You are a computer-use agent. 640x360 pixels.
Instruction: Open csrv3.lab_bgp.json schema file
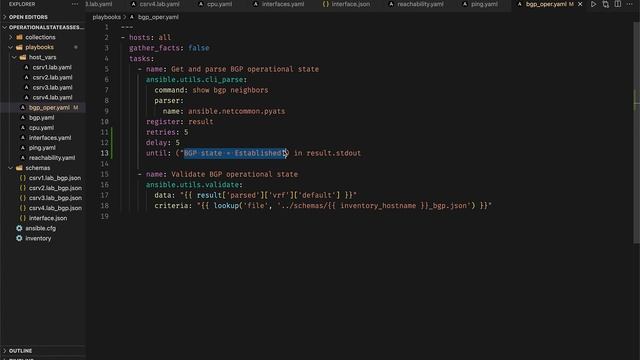(x=55, y=198)
